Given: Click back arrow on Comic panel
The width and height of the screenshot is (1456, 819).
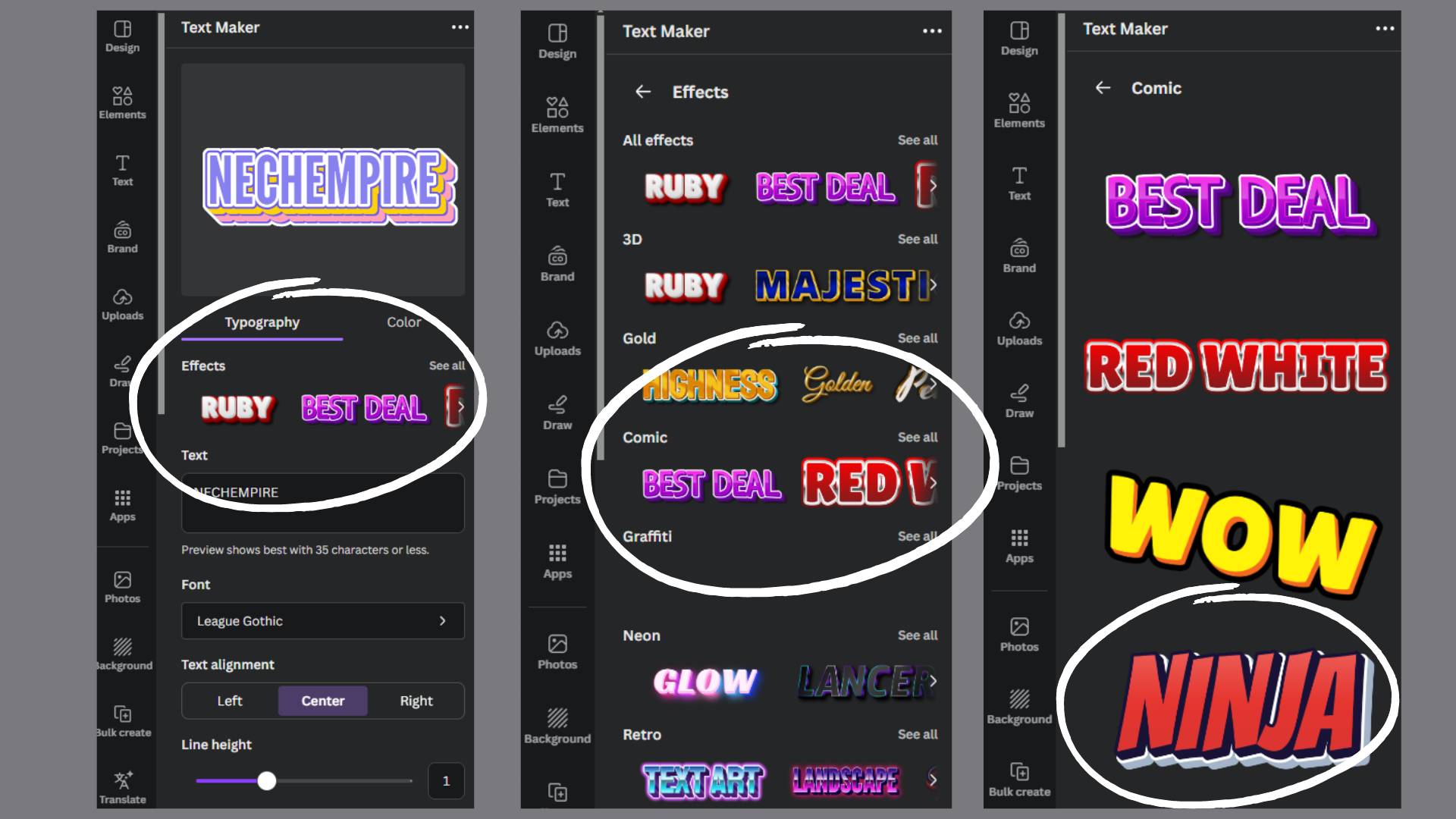Looking at the screenshot, I should tap(1102, 88).
